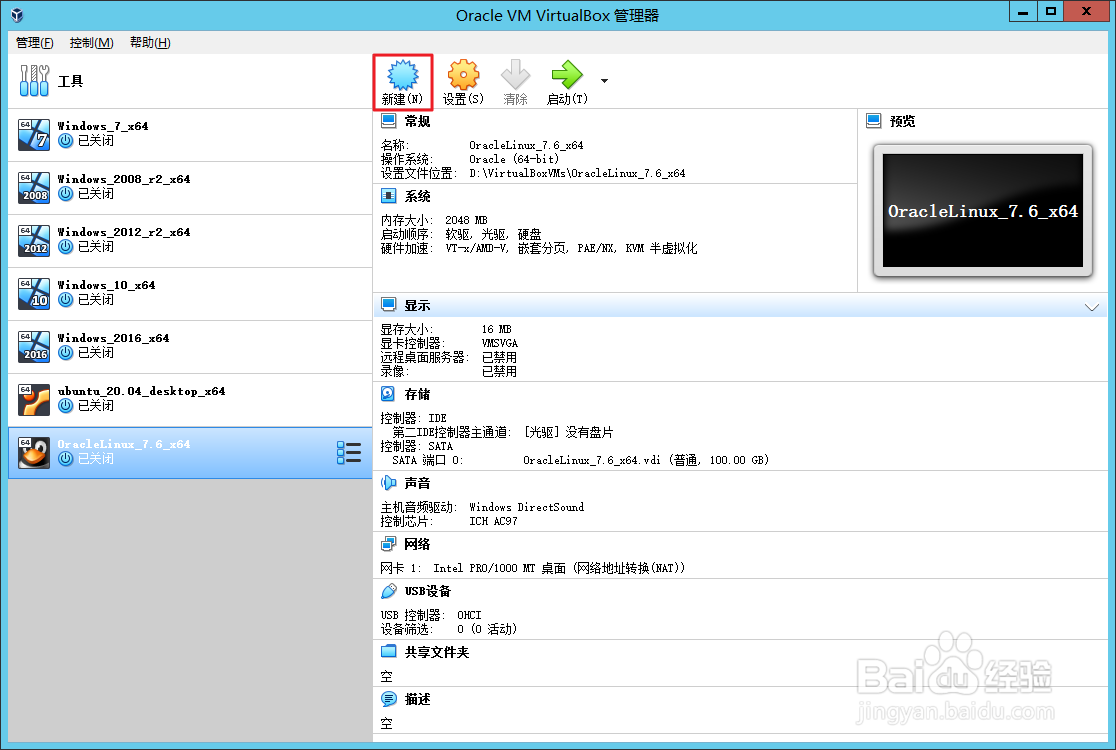Image resolution: width=1116 pixels, height=750 pixels.
Task: Collapse the Display (显示) section chevron
Action: [1092, 307]
